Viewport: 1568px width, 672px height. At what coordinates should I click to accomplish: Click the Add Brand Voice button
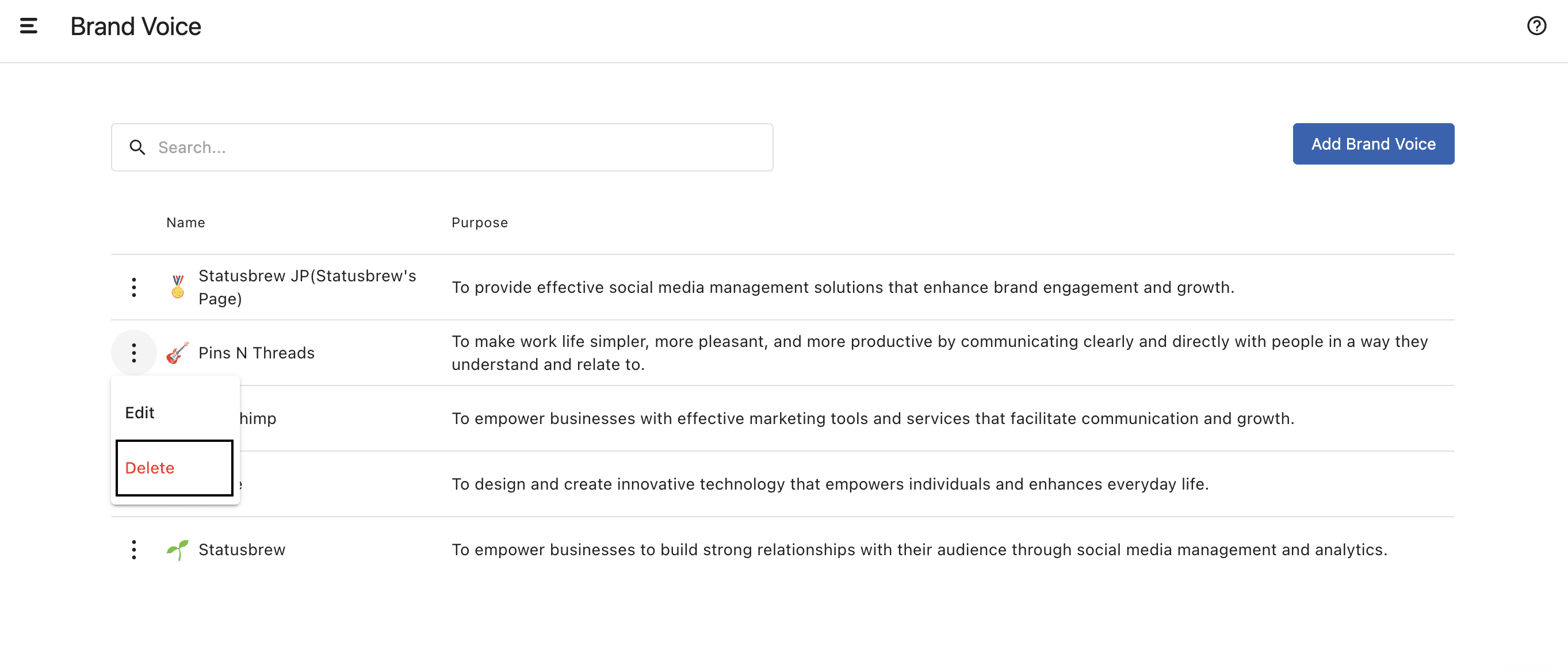point(1372,144)
